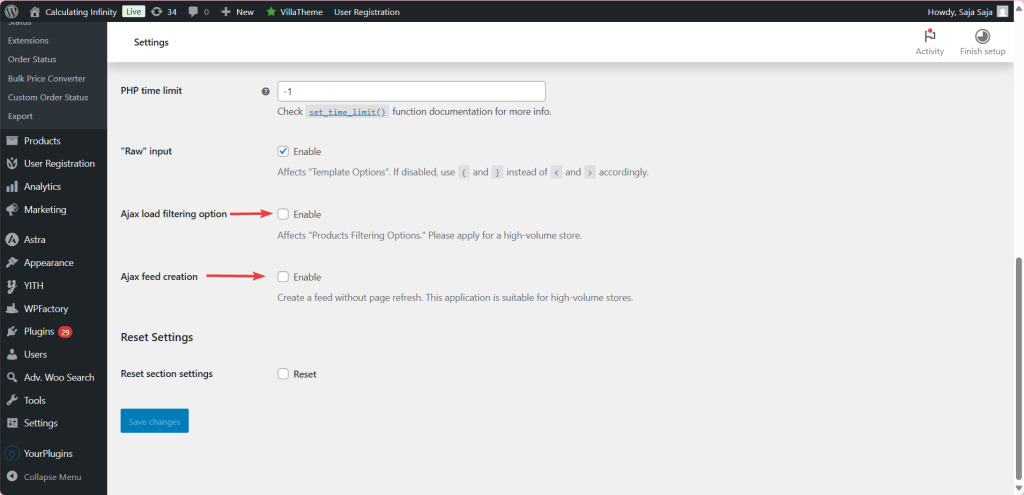Screen dimensions: 1024x495
Task: Click the plus icon beside New
Action: [x=226, y=12]
